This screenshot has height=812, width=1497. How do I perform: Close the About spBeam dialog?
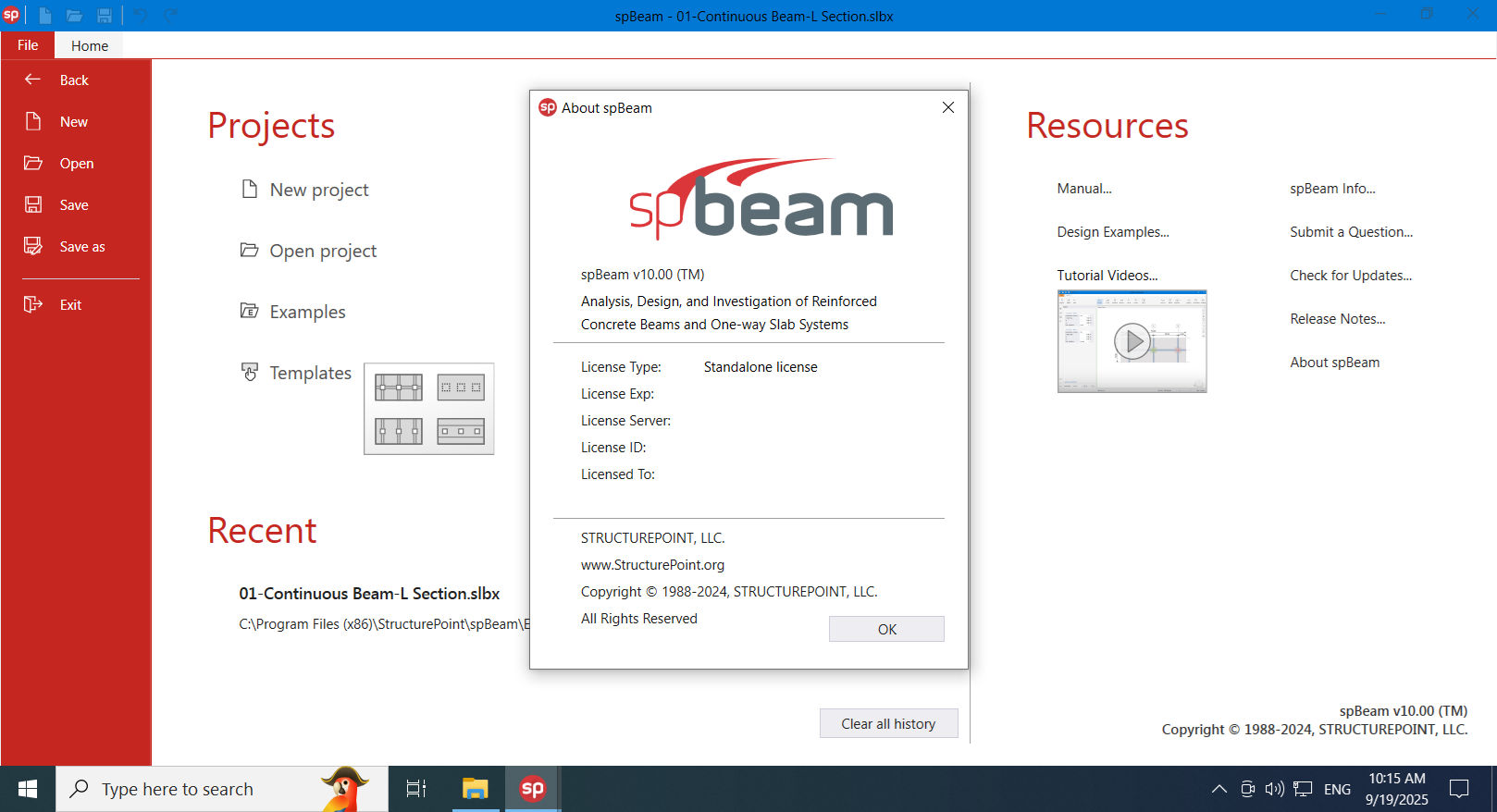pyautogui.click(x=947, y=107)
